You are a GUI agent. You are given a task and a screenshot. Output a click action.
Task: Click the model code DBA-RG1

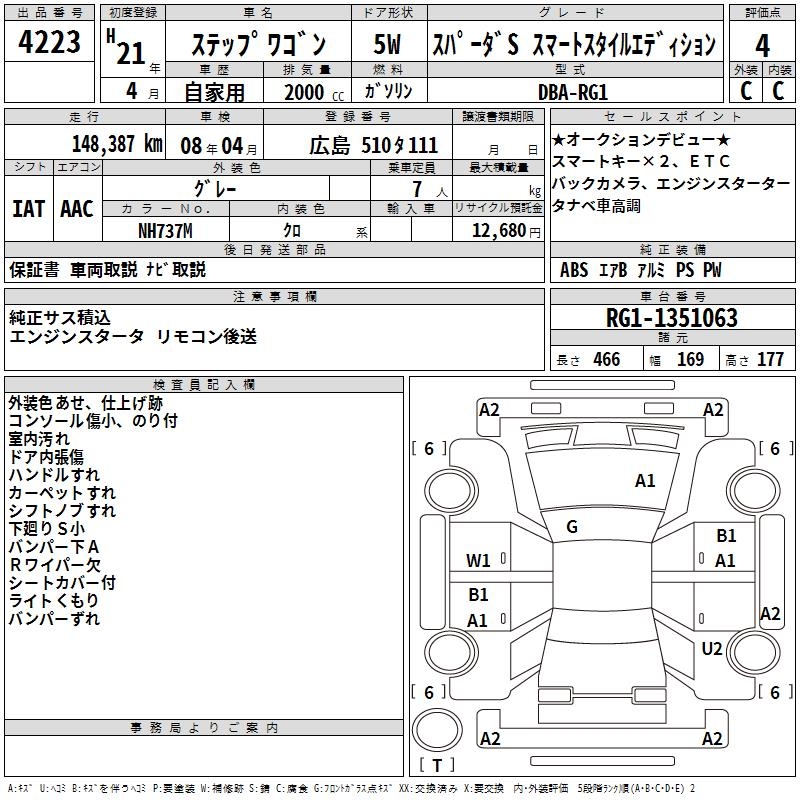(573, 92)
